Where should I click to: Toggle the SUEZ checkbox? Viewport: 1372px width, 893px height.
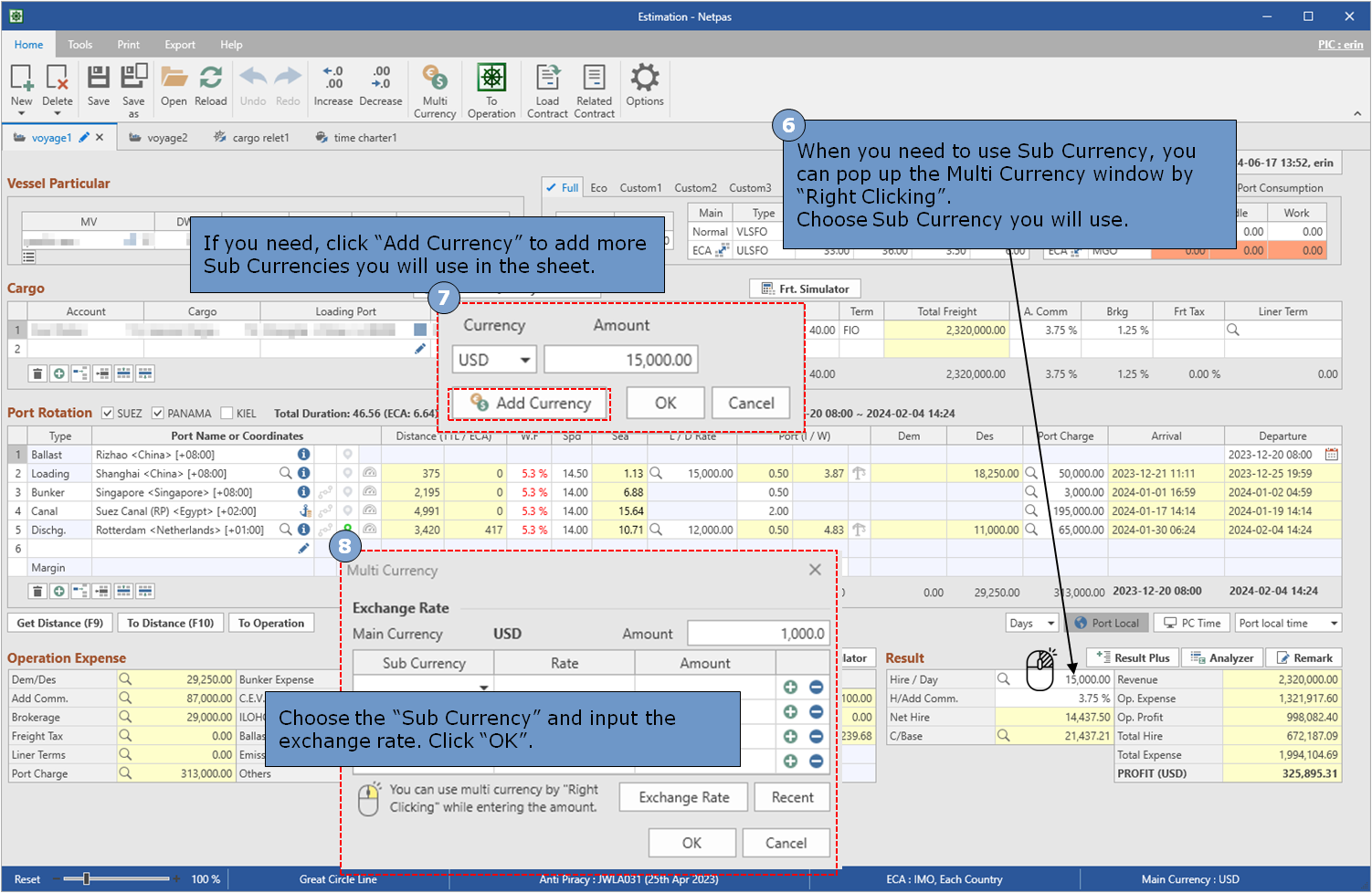[108, 414]
